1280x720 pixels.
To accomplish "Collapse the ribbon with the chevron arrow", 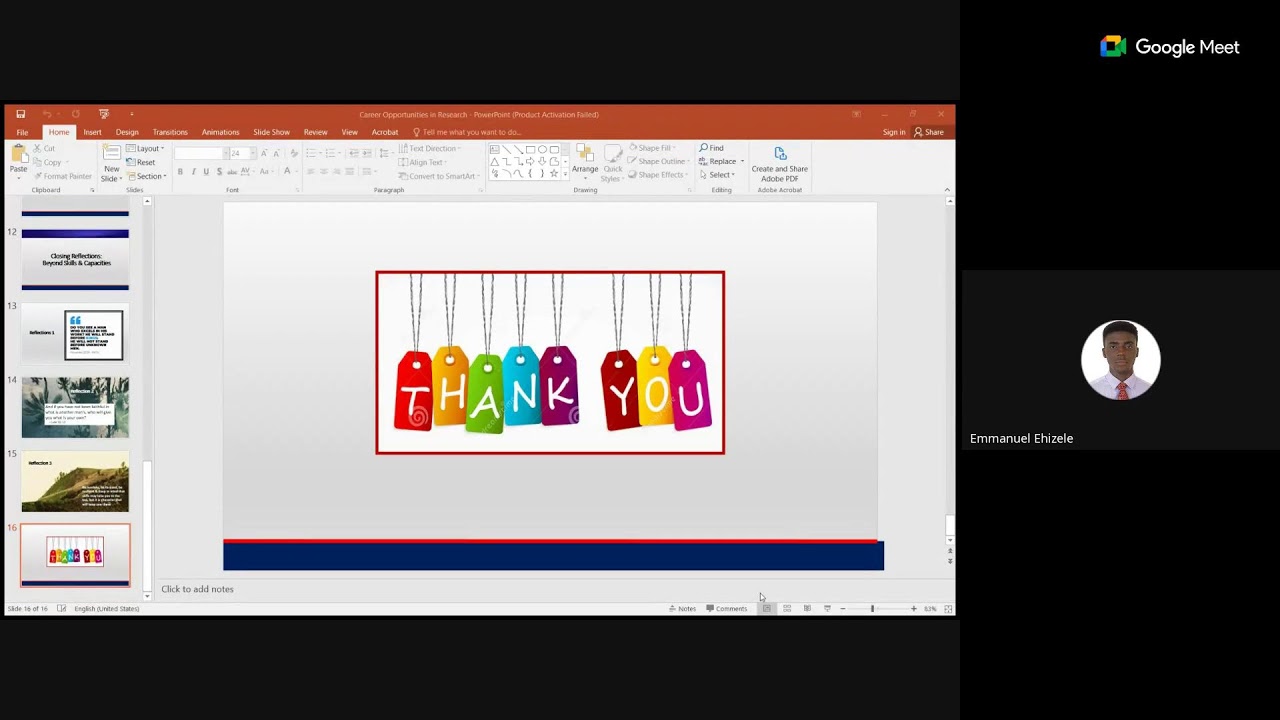I will click(947, 190).
